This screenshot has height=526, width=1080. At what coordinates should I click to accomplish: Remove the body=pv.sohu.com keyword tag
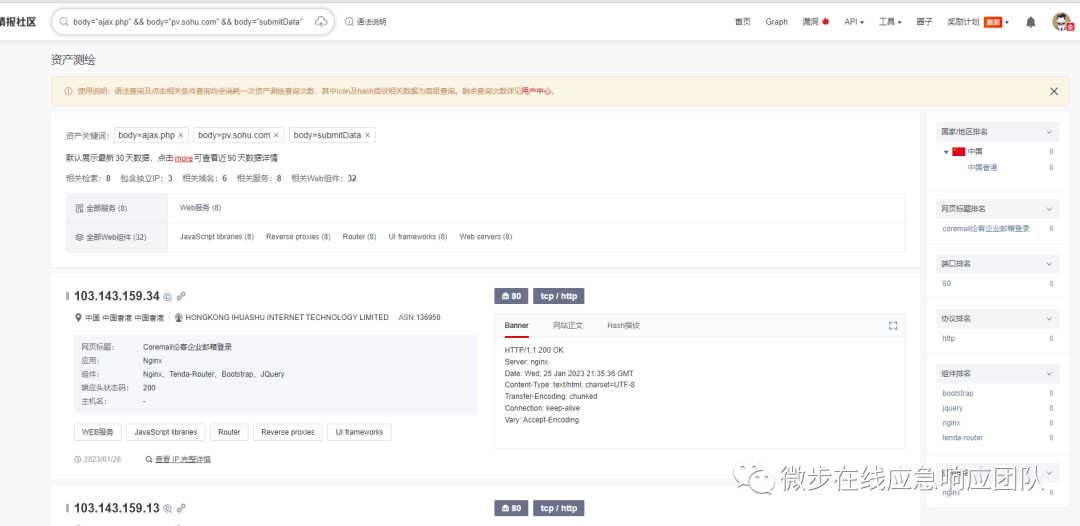click(276, 135)
